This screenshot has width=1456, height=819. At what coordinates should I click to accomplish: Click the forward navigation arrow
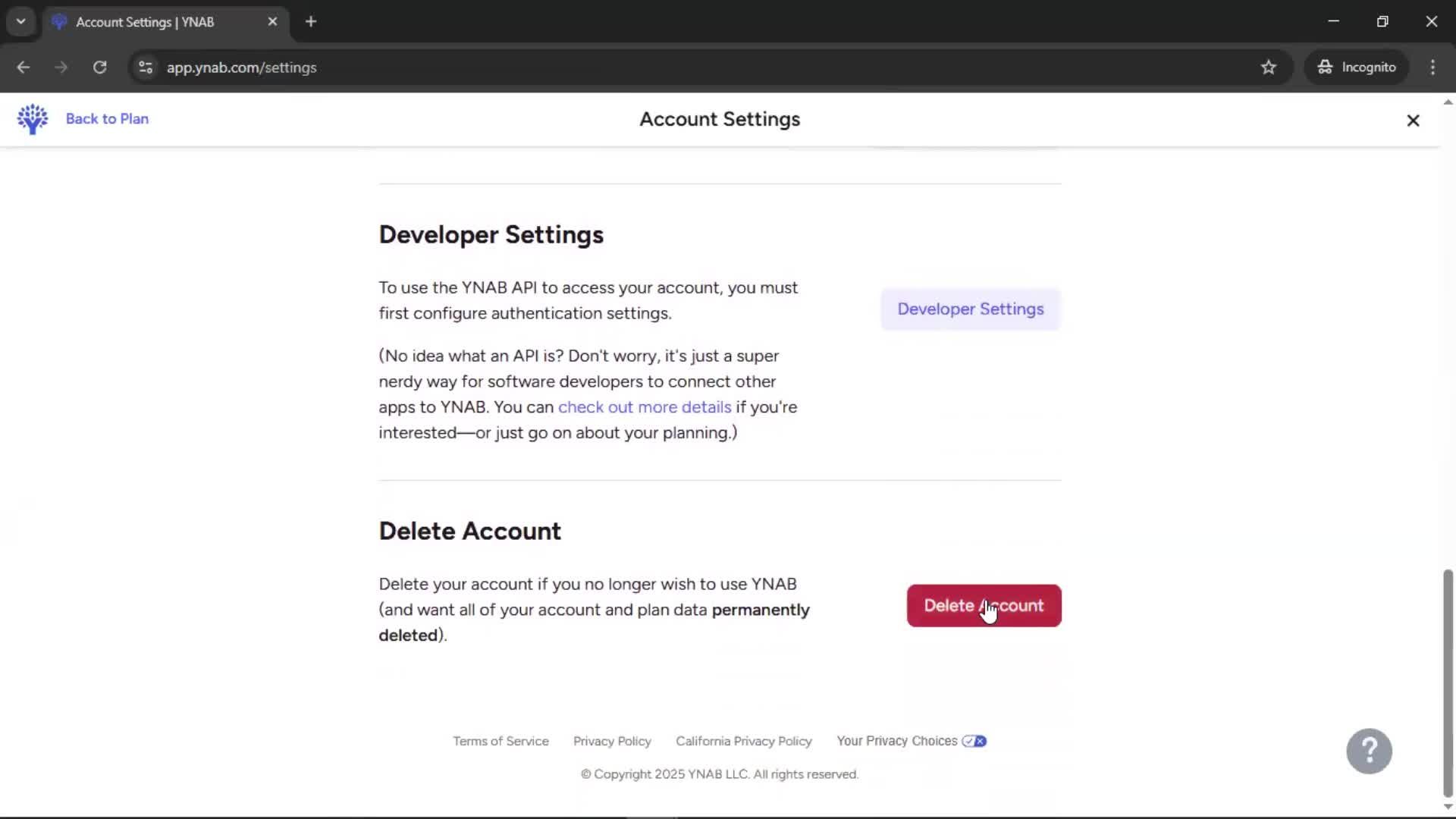pos(61,67)
